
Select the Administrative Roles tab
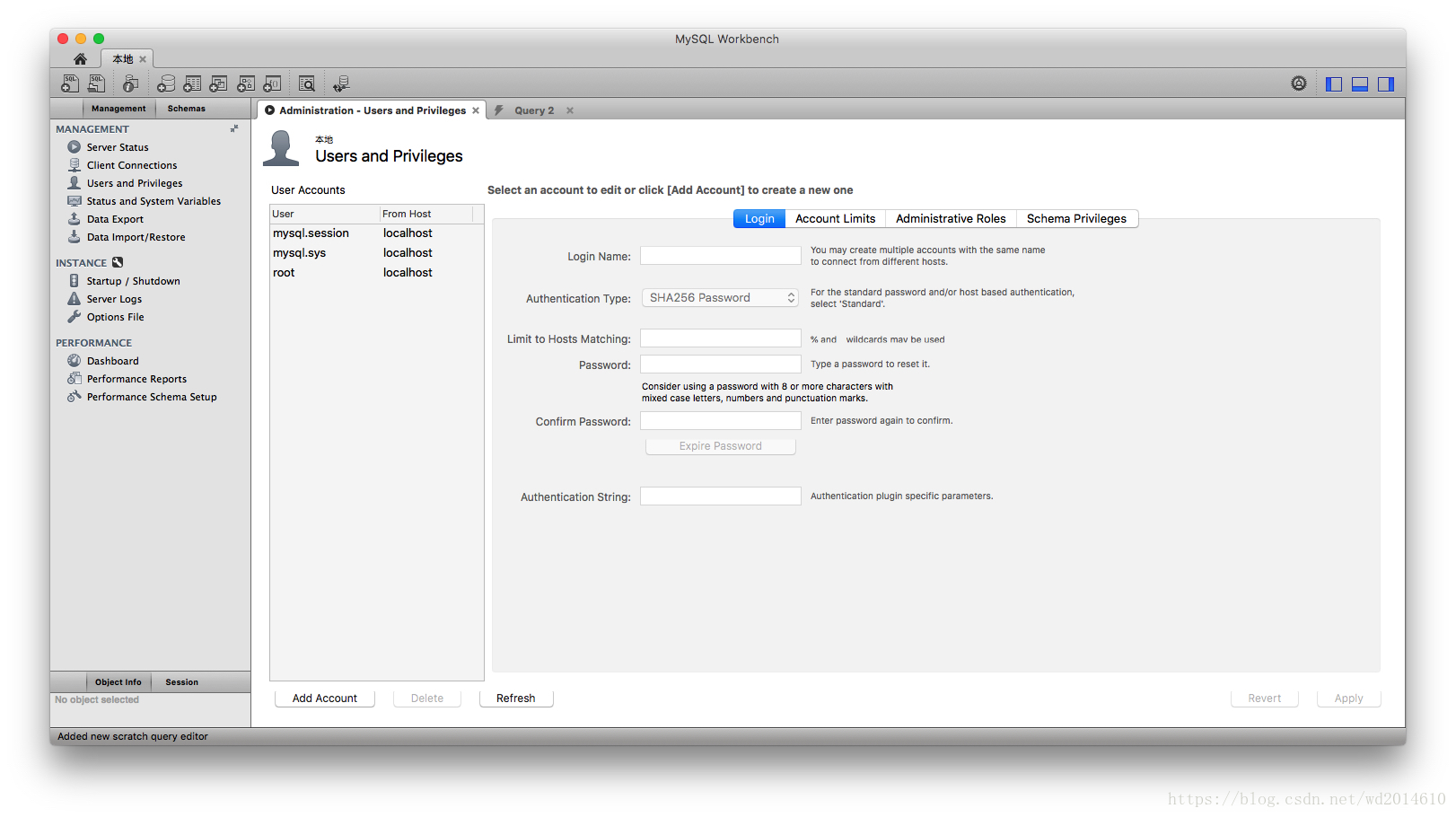[951, 219]
